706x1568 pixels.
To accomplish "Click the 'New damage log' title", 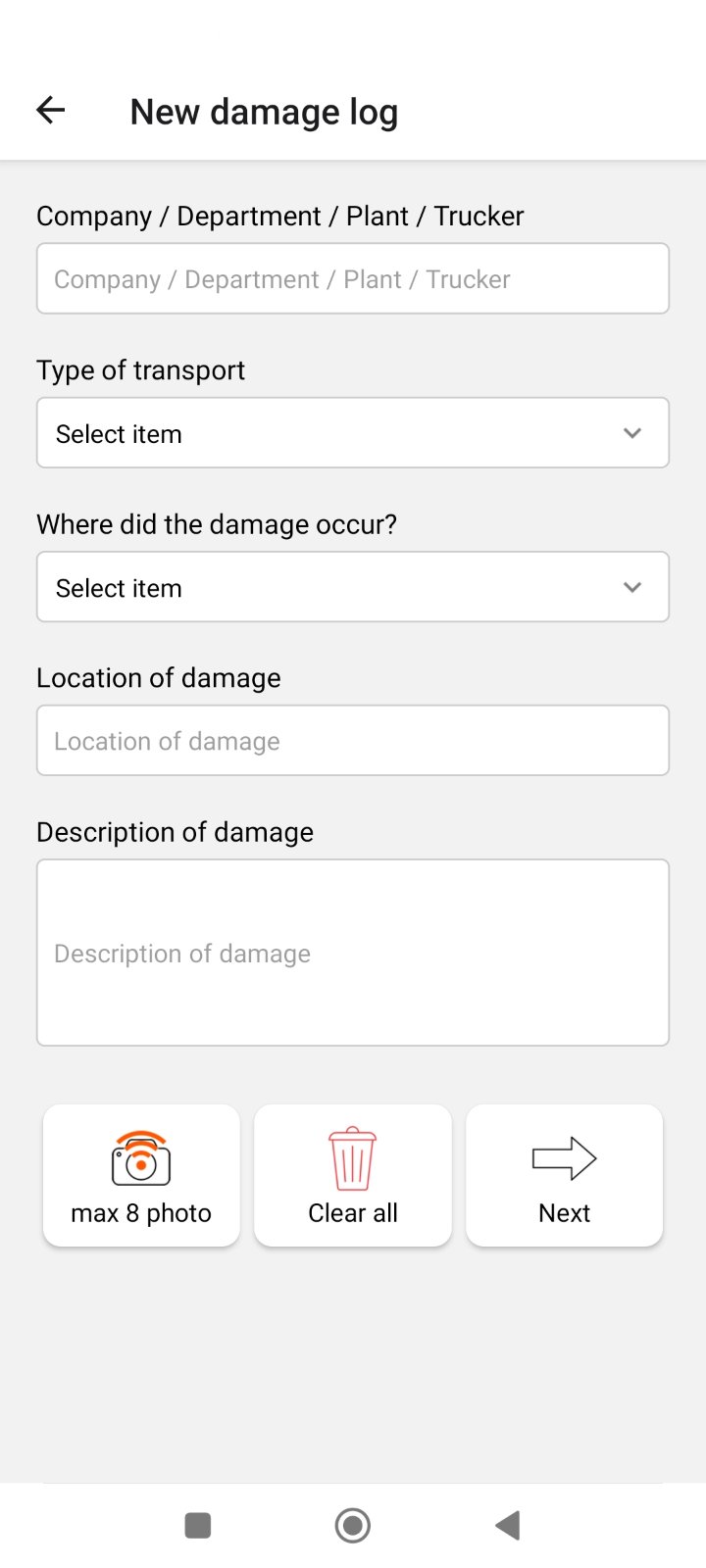I will [264, 112].
